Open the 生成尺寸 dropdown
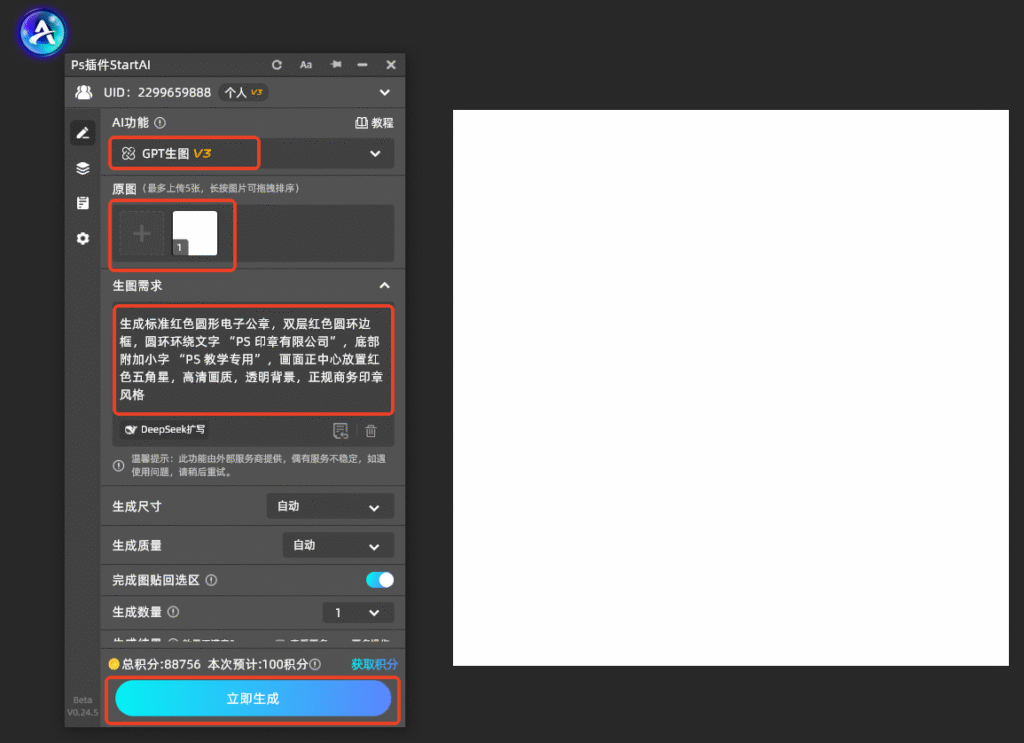1024x743 pixels. pyautogui.click(x=330, y=507)
